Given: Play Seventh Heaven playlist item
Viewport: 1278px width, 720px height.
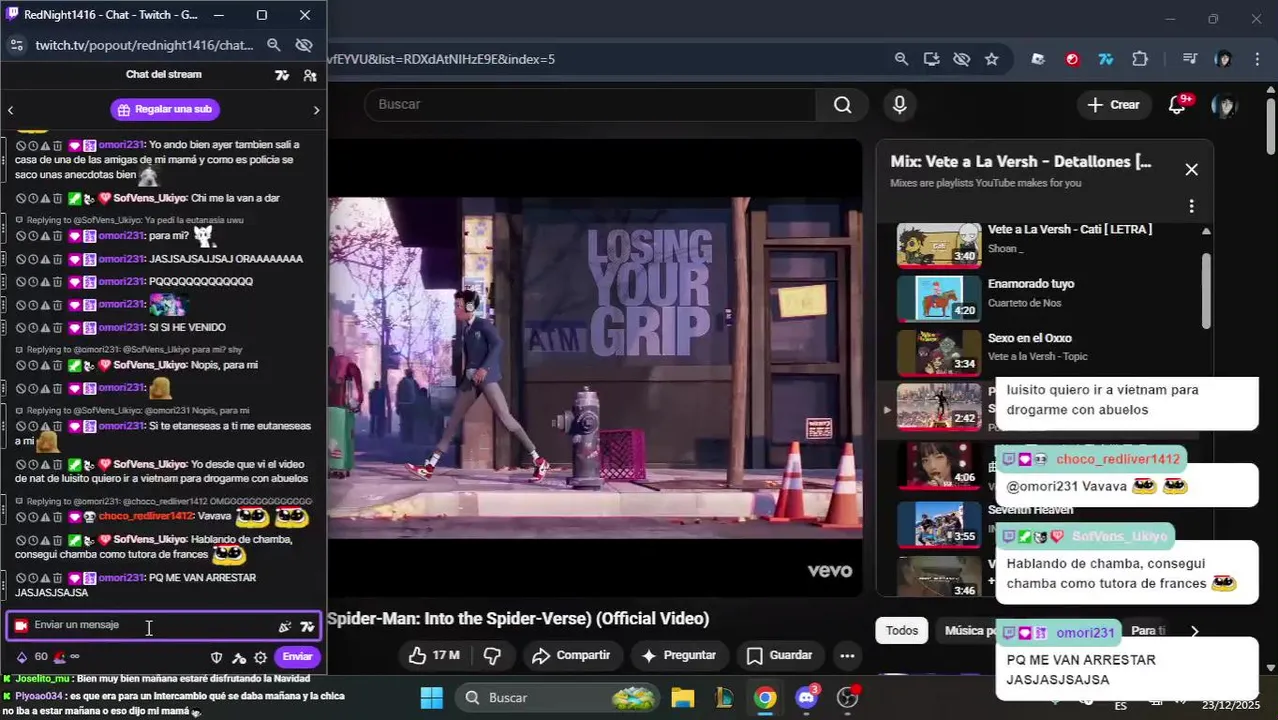Looking at the screenshot, I should pyautogui.click(x=937, y=523).
